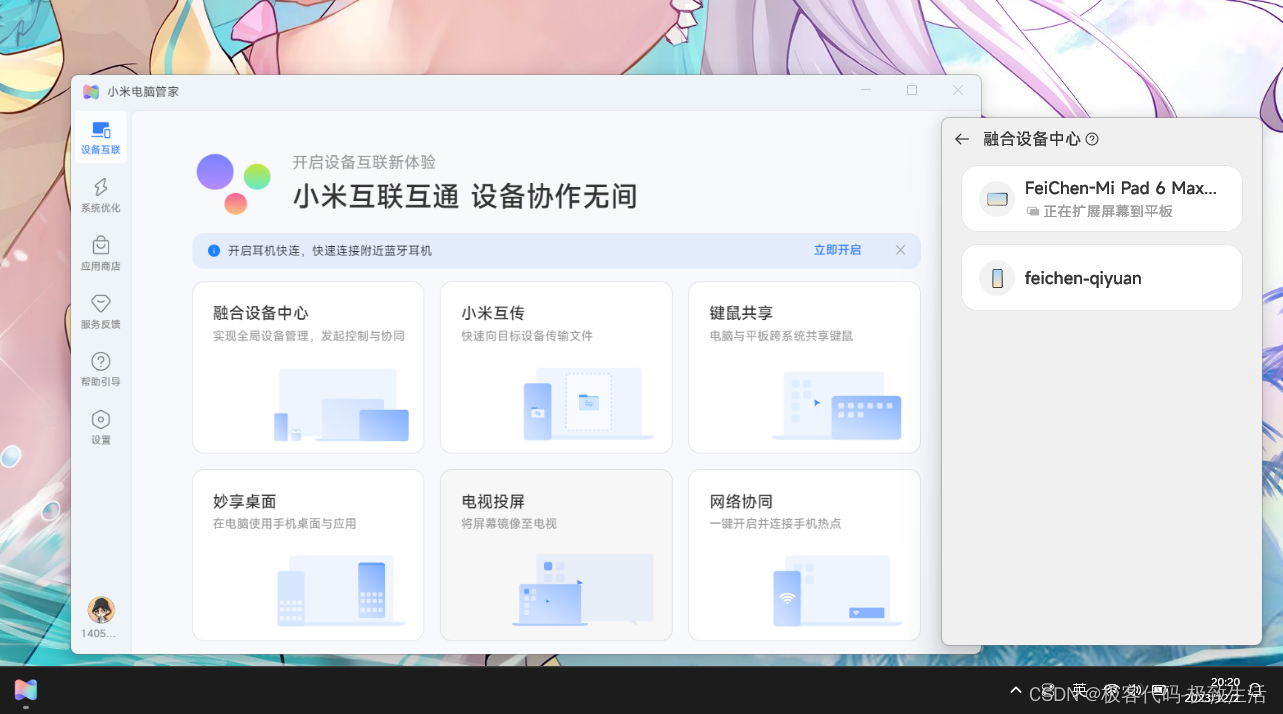This screenshot has height=714, width=1283.
Task: Click the info icon in earphone banner
Action: click(213, 250)
